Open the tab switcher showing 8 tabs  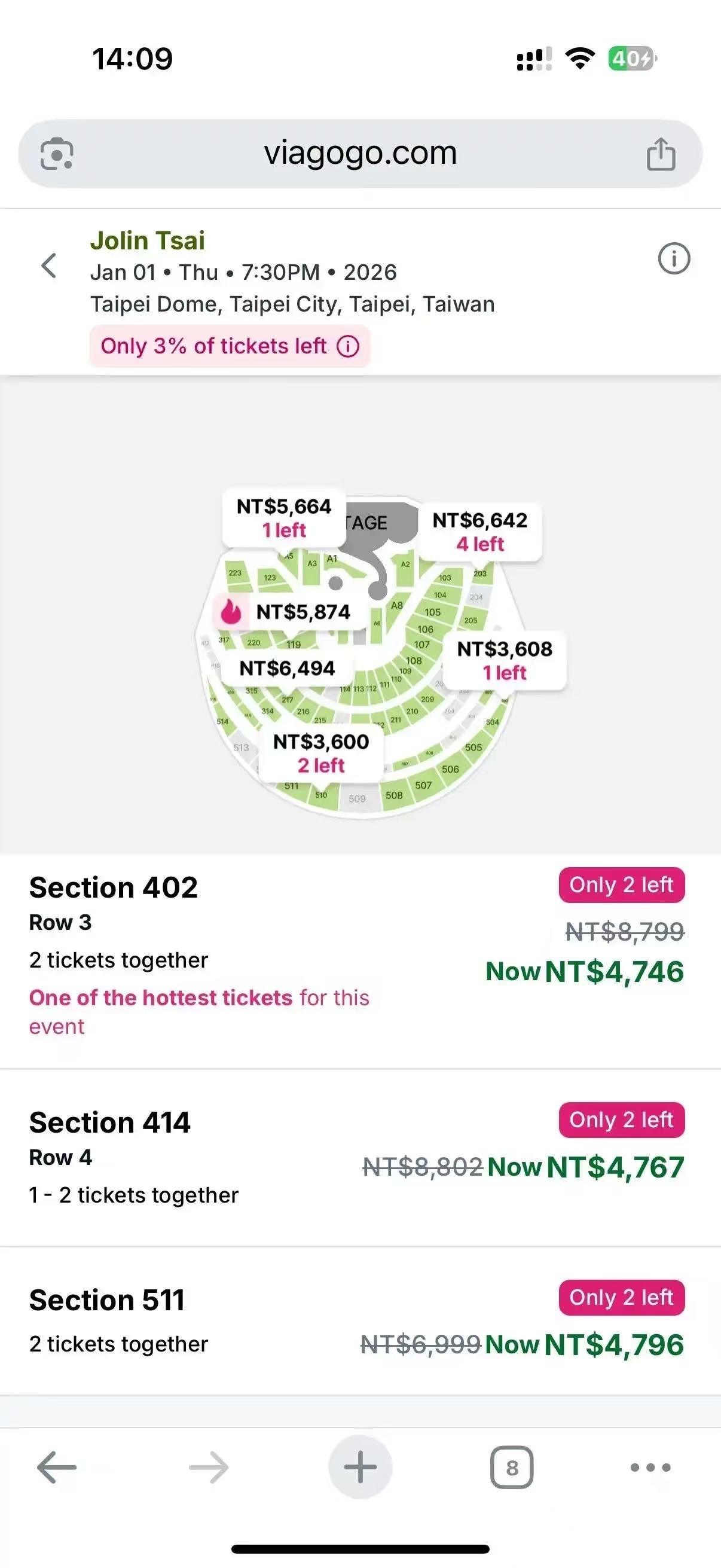point(512,1468)
